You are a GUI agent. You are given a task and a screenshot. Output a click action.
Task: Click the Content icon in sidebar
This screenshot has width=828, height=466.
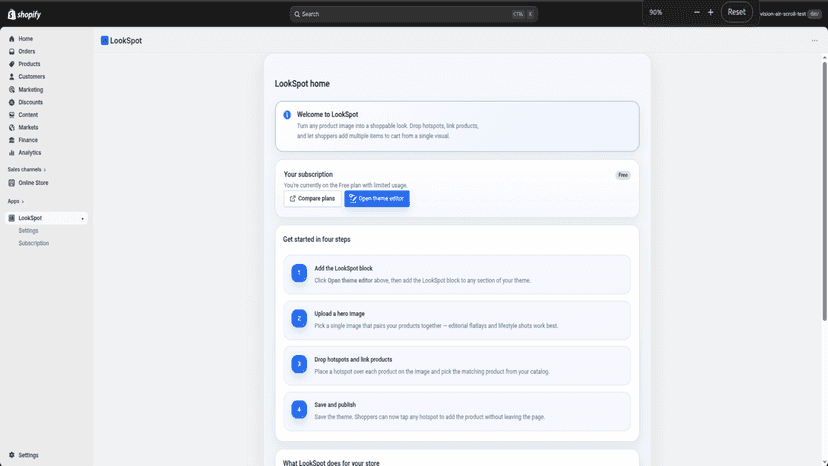click(12, 115)
